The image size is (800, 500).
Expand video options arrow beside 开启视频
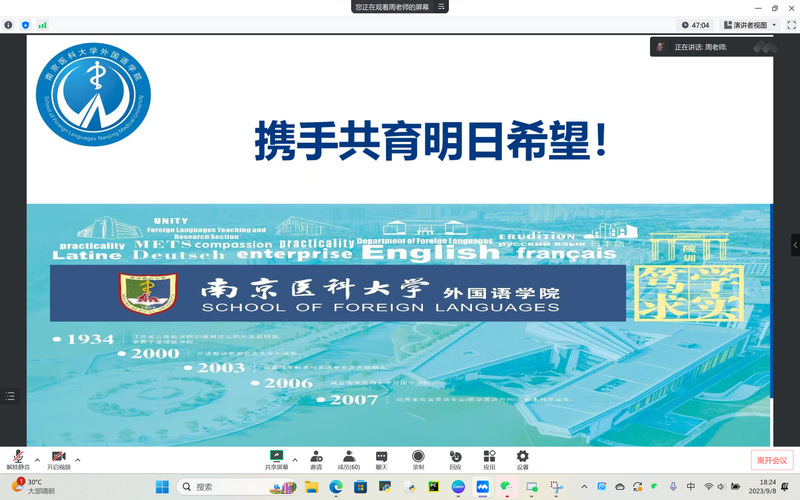(x=78, y=460)
